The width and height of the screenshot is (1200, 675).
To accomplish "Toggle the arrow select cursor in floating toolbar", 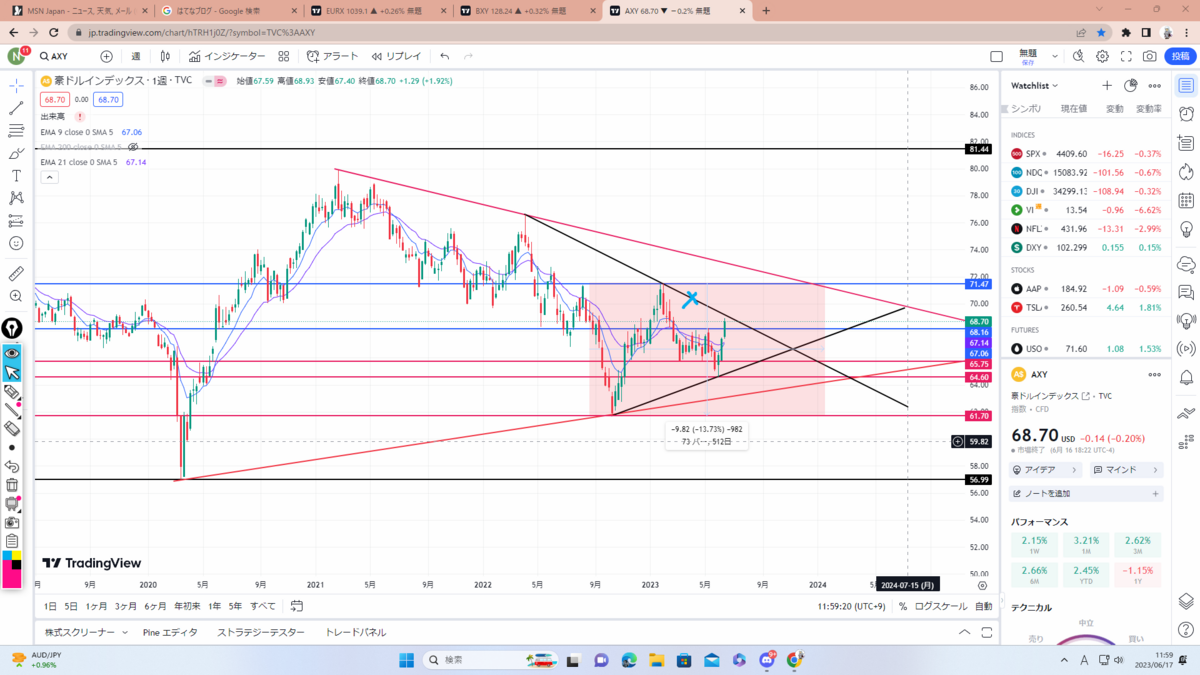I will (x=12, y=372).
